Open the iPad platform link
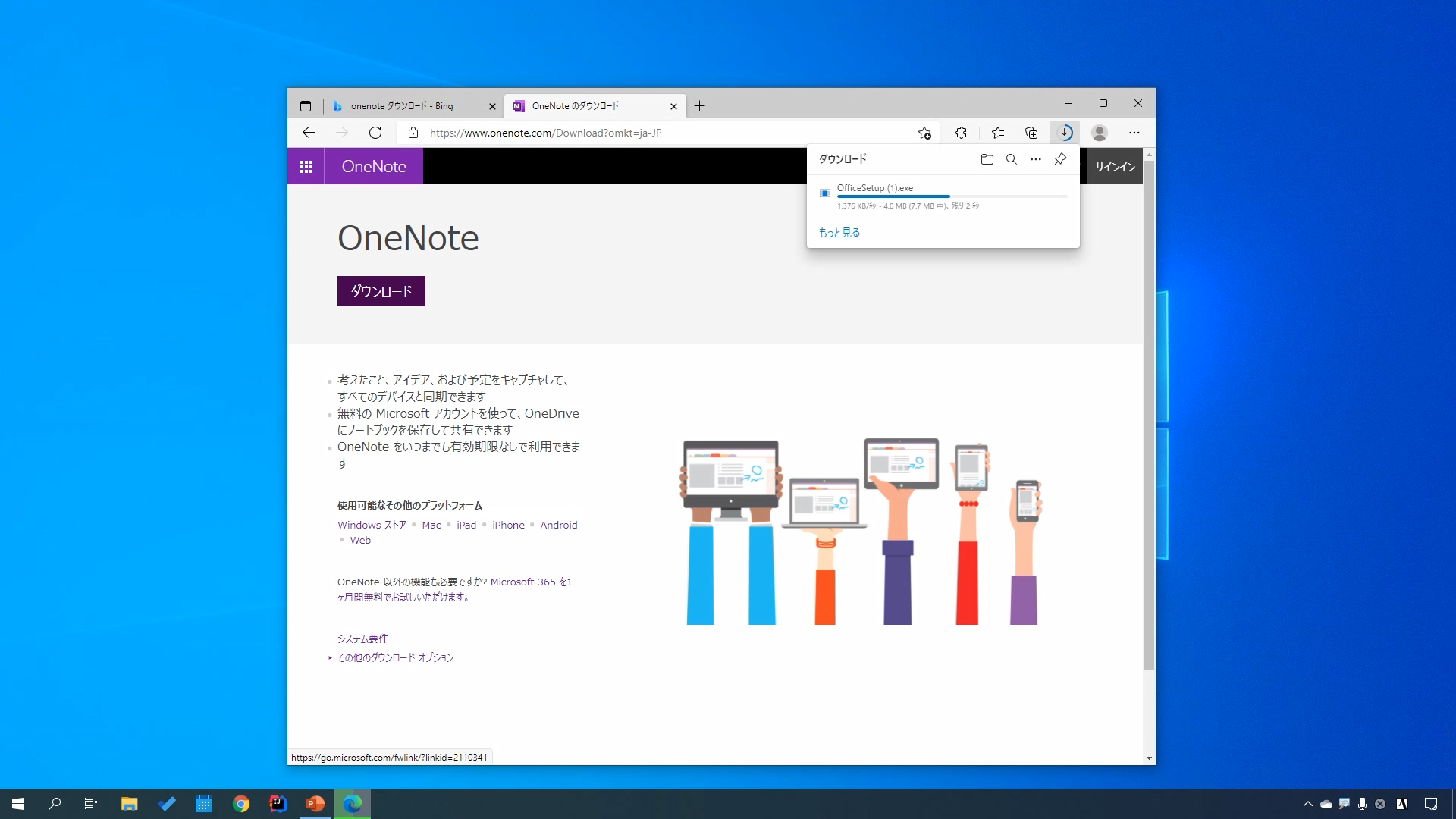This screenshot has width=1456, height=819. tap(466, 525)
